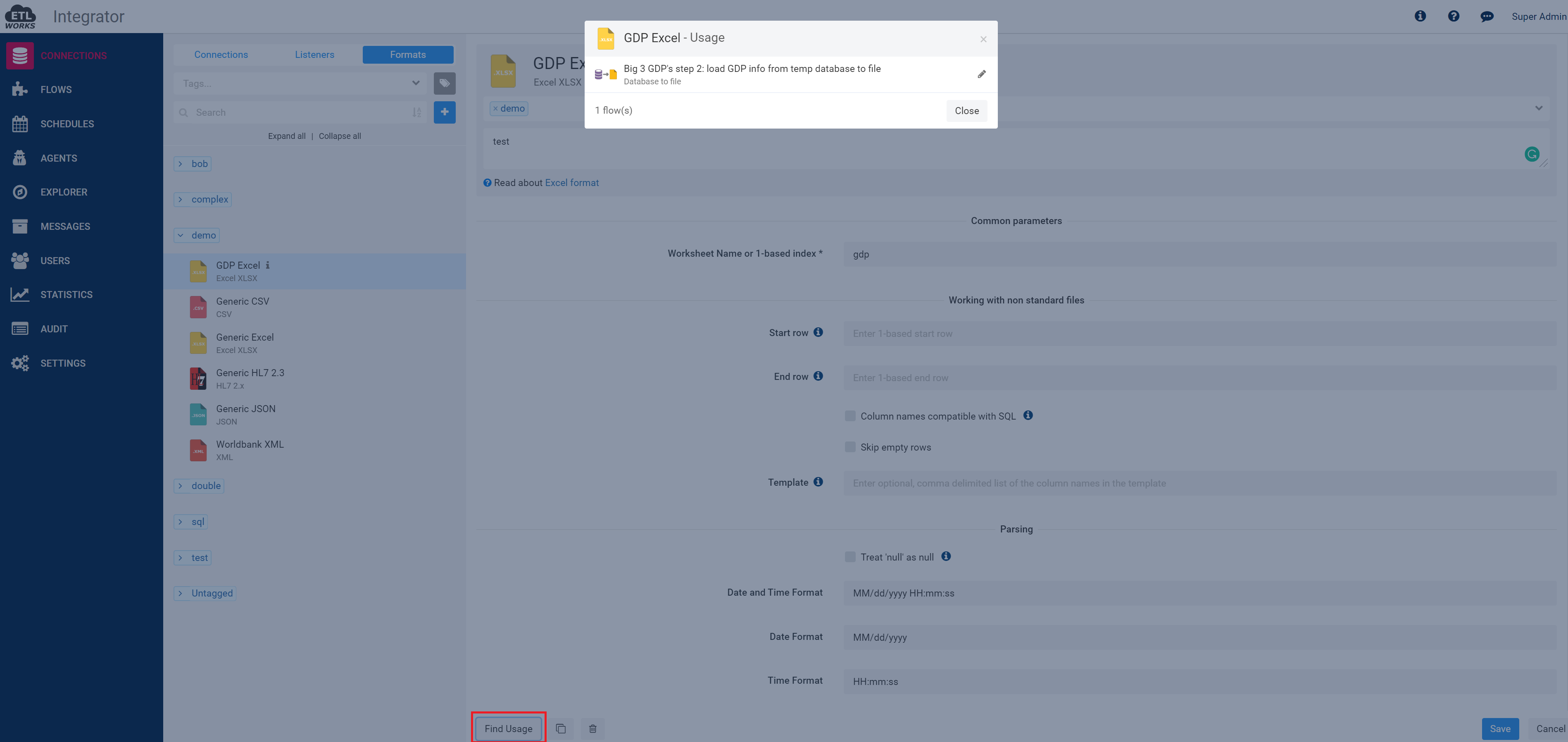The image size is (1568, 742).
Task: Click the trash delete format icon
Action: pyautogui.click(x=592, y=729)
